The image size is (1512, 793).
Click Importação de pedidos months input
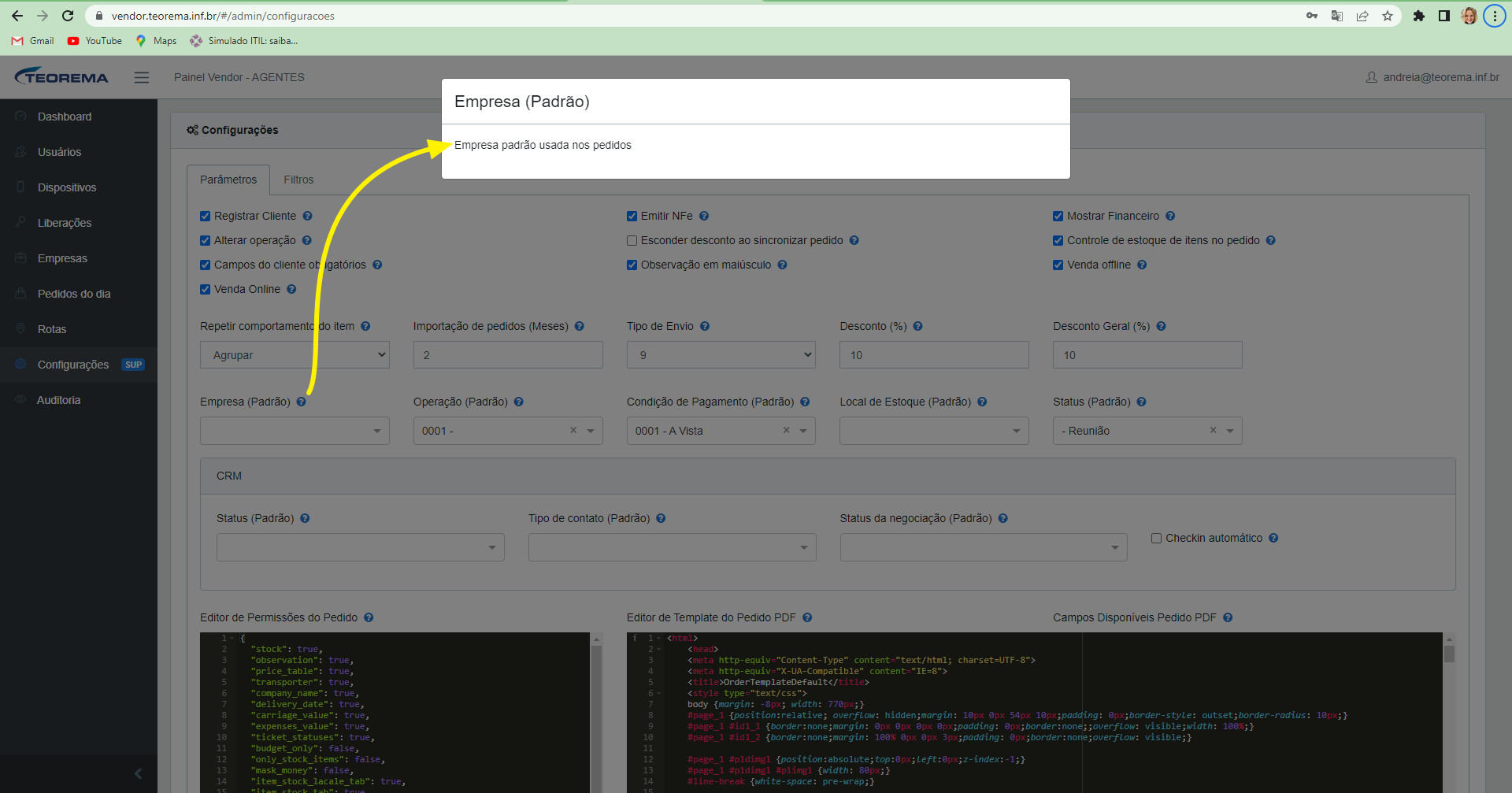508,355
